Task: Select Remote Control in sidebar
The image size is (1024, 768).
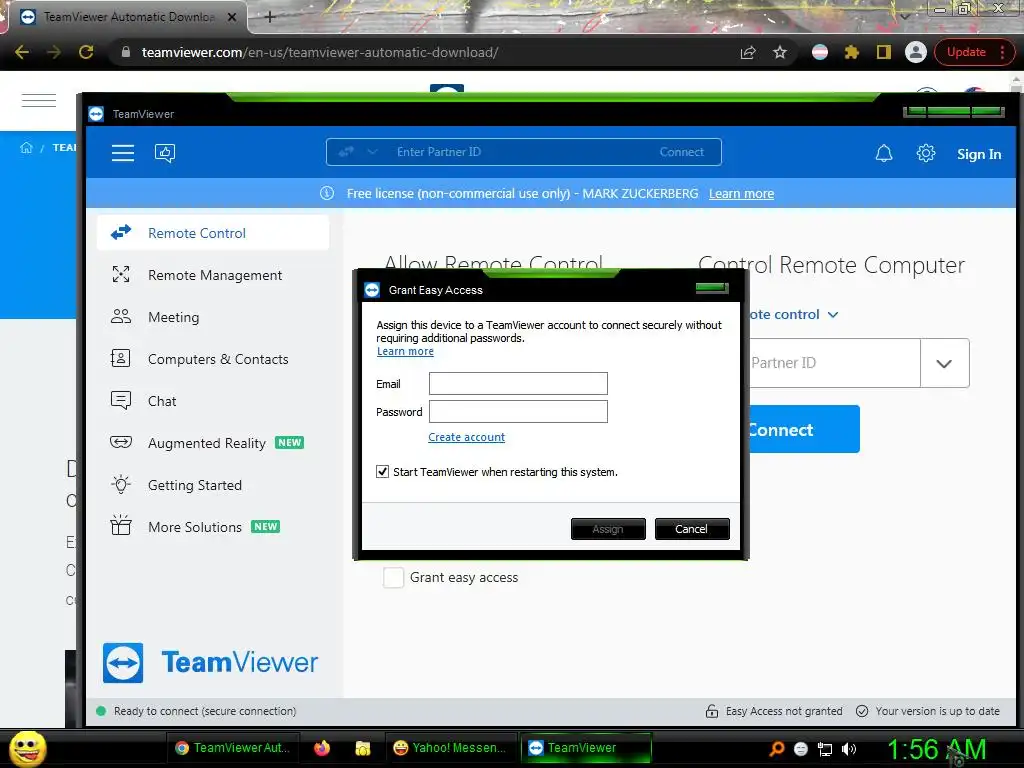Action: [213, 232]
